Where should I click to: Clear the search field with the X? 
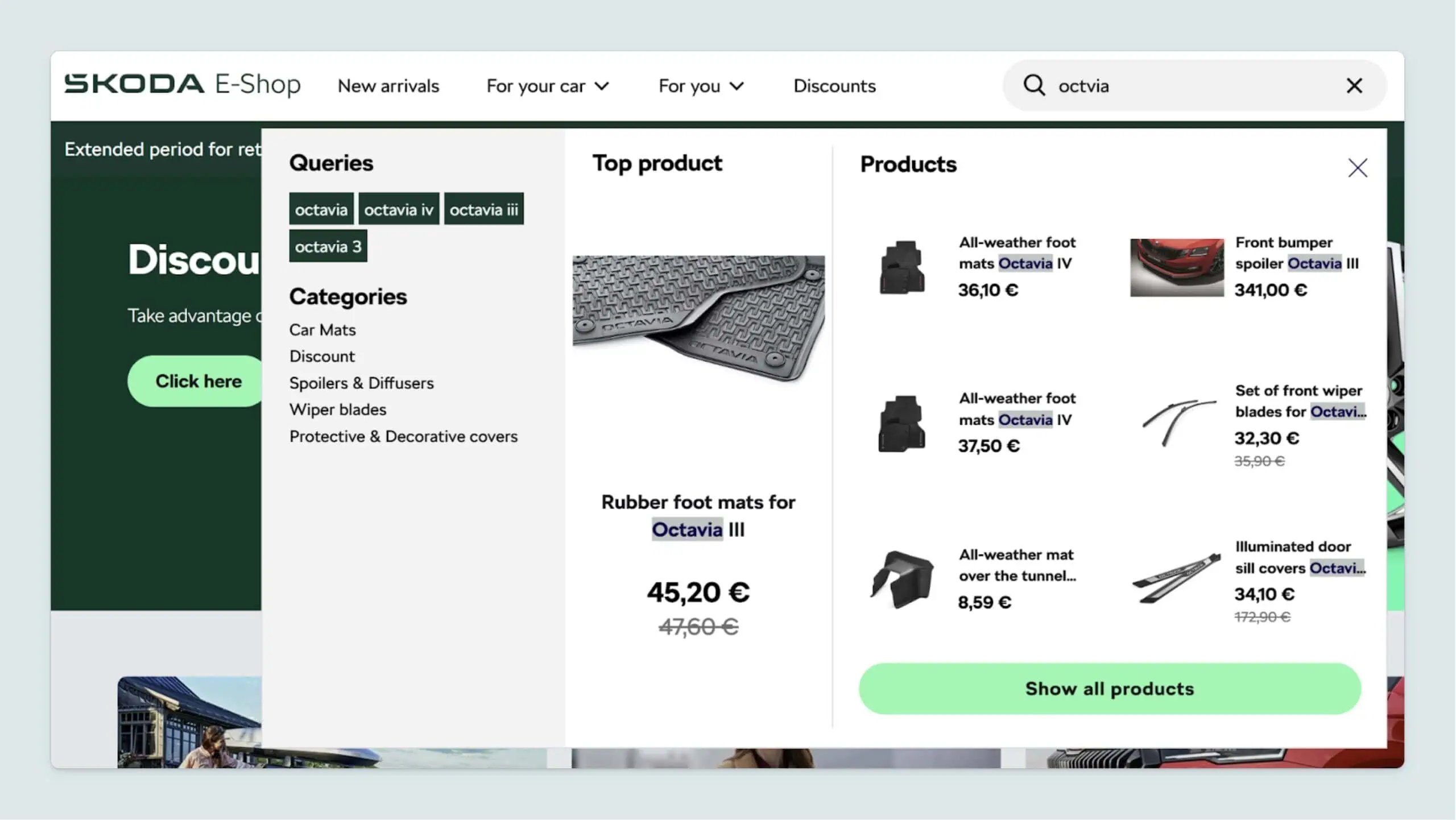coord(1355,86)
